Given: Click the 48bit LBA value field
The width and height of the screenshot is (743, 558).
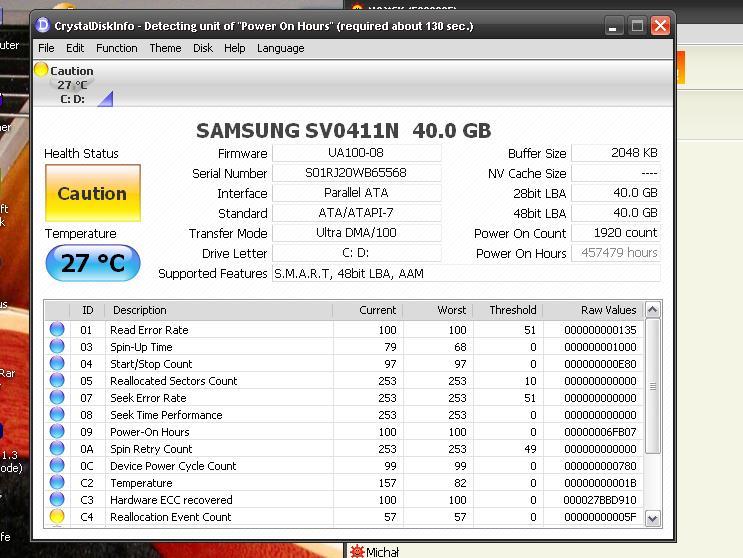Looking at the screenshot, I should point(616,213).
